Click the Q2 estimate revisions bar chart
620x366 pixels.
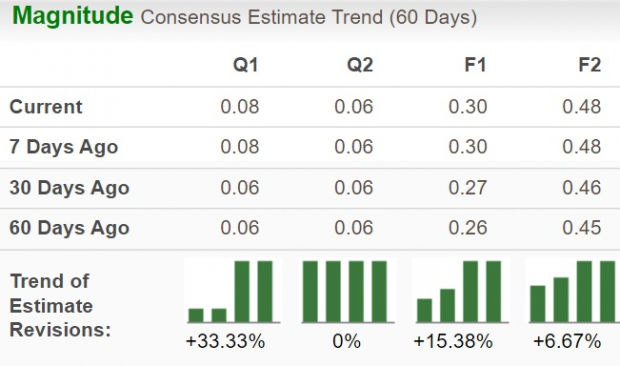point(347,292)
